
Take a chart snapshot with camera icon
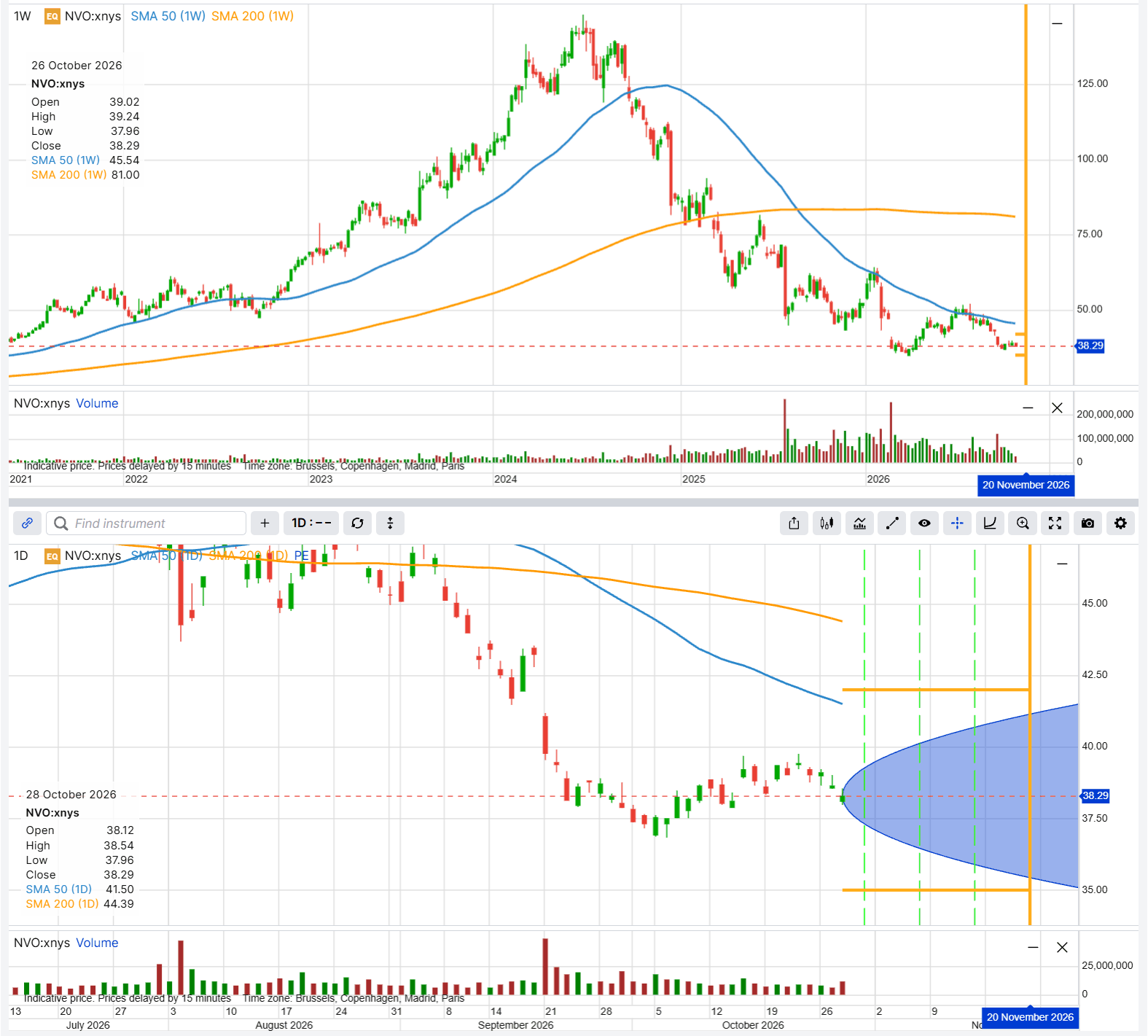tap(1088, 523)
